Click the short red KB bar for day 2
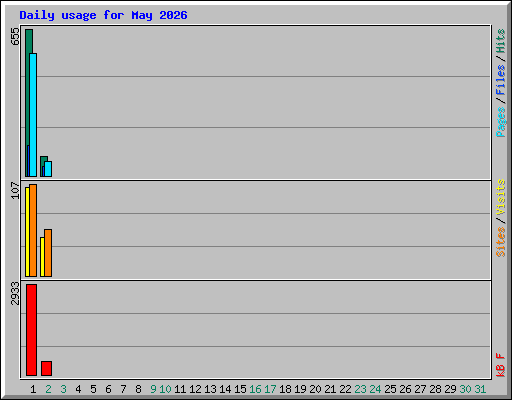 46,368
